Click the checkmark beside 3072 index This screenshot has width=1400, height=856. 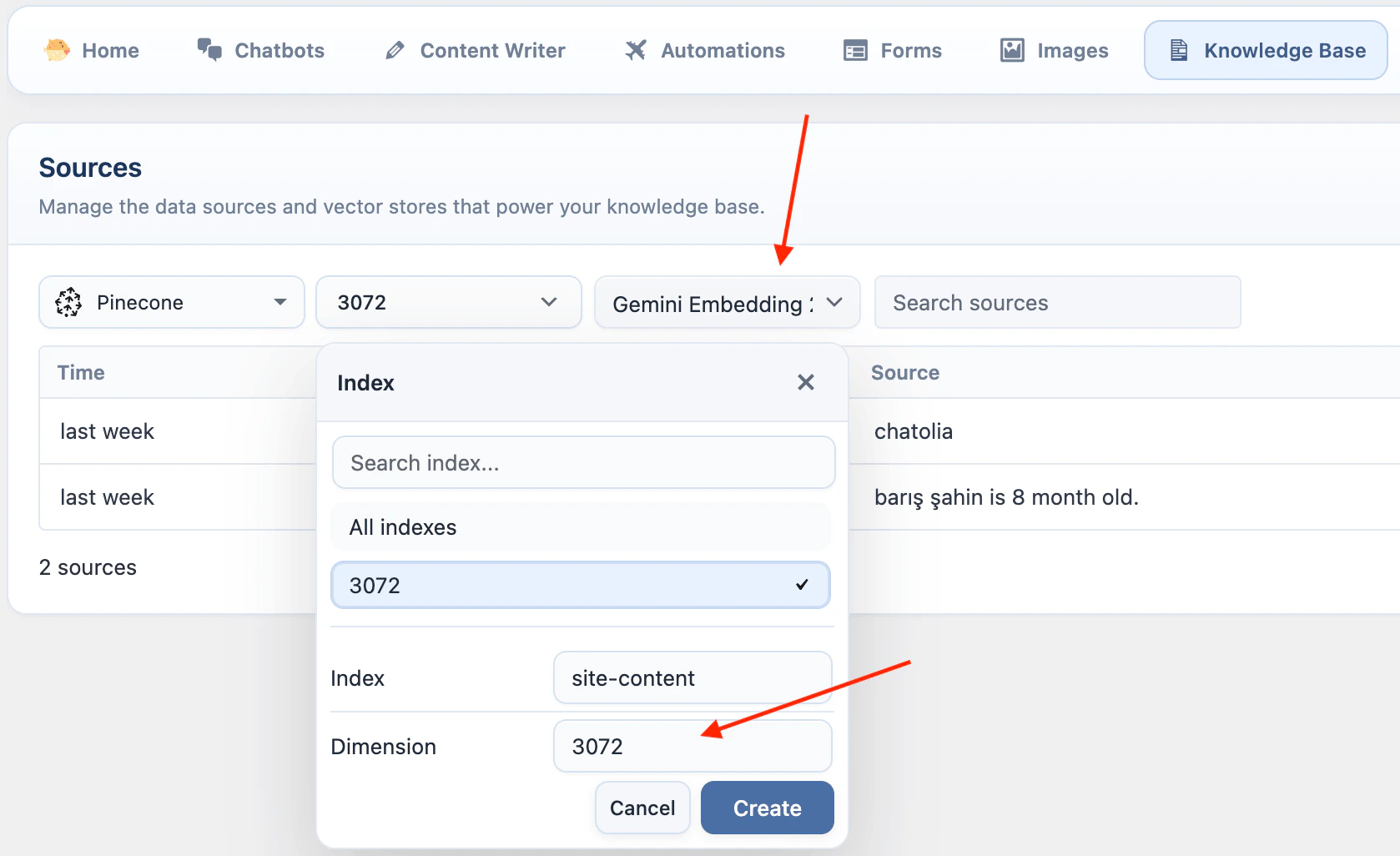[x=802, y=584]
